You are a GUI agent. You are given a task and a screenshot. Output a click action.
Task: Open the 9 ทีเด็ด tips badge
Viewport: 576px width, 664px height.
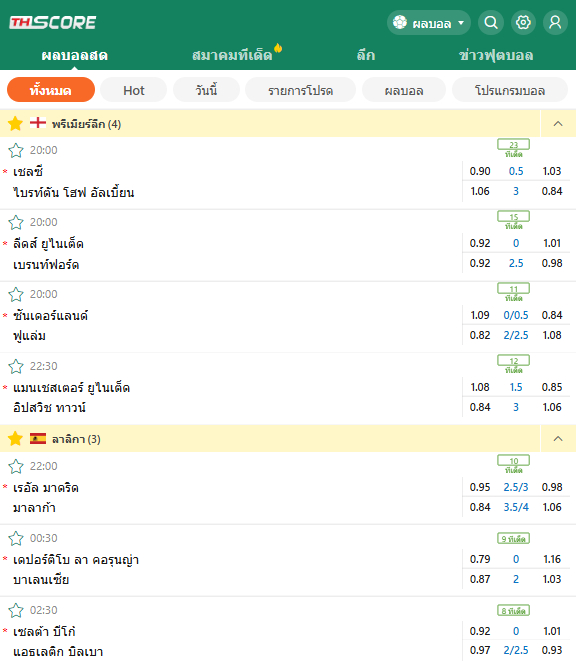click(x=513, y=539)
